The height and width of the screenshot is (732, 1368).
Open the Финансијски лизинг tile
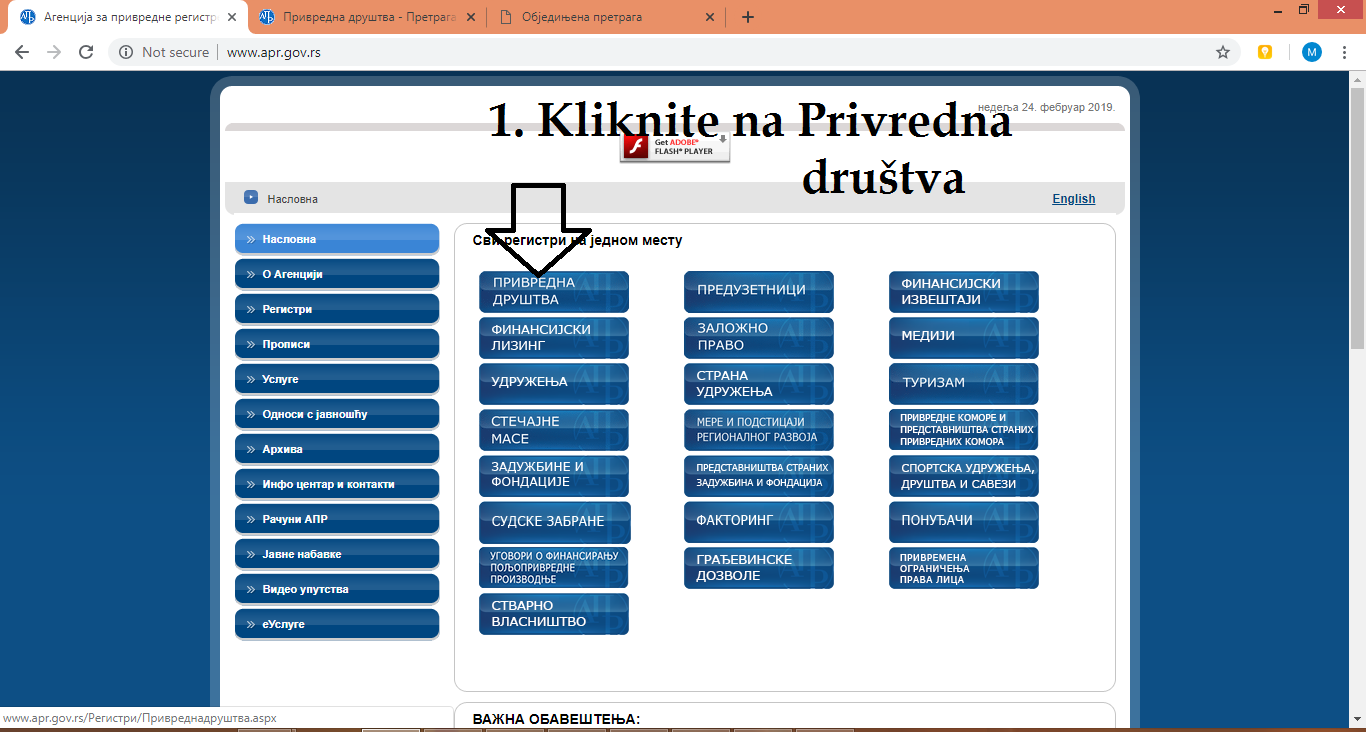(554, 337)
